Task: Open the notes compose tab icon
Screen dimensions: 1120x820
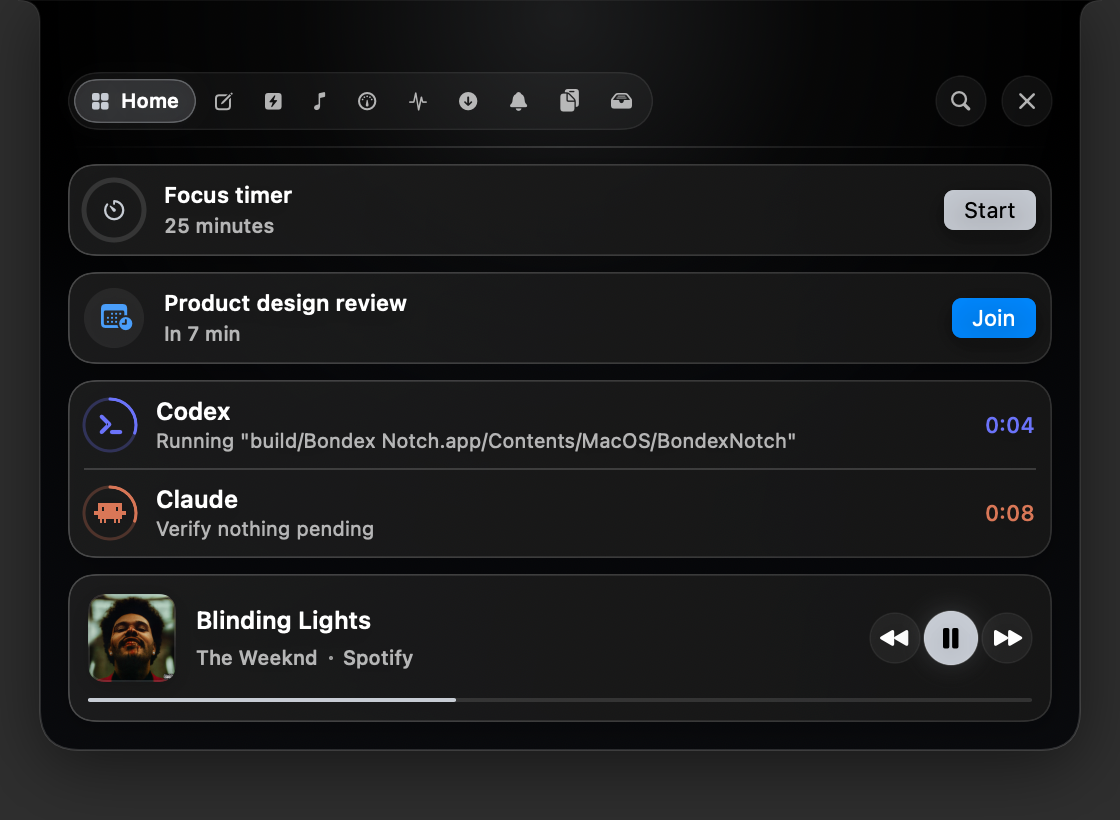Action: point(224,101)
